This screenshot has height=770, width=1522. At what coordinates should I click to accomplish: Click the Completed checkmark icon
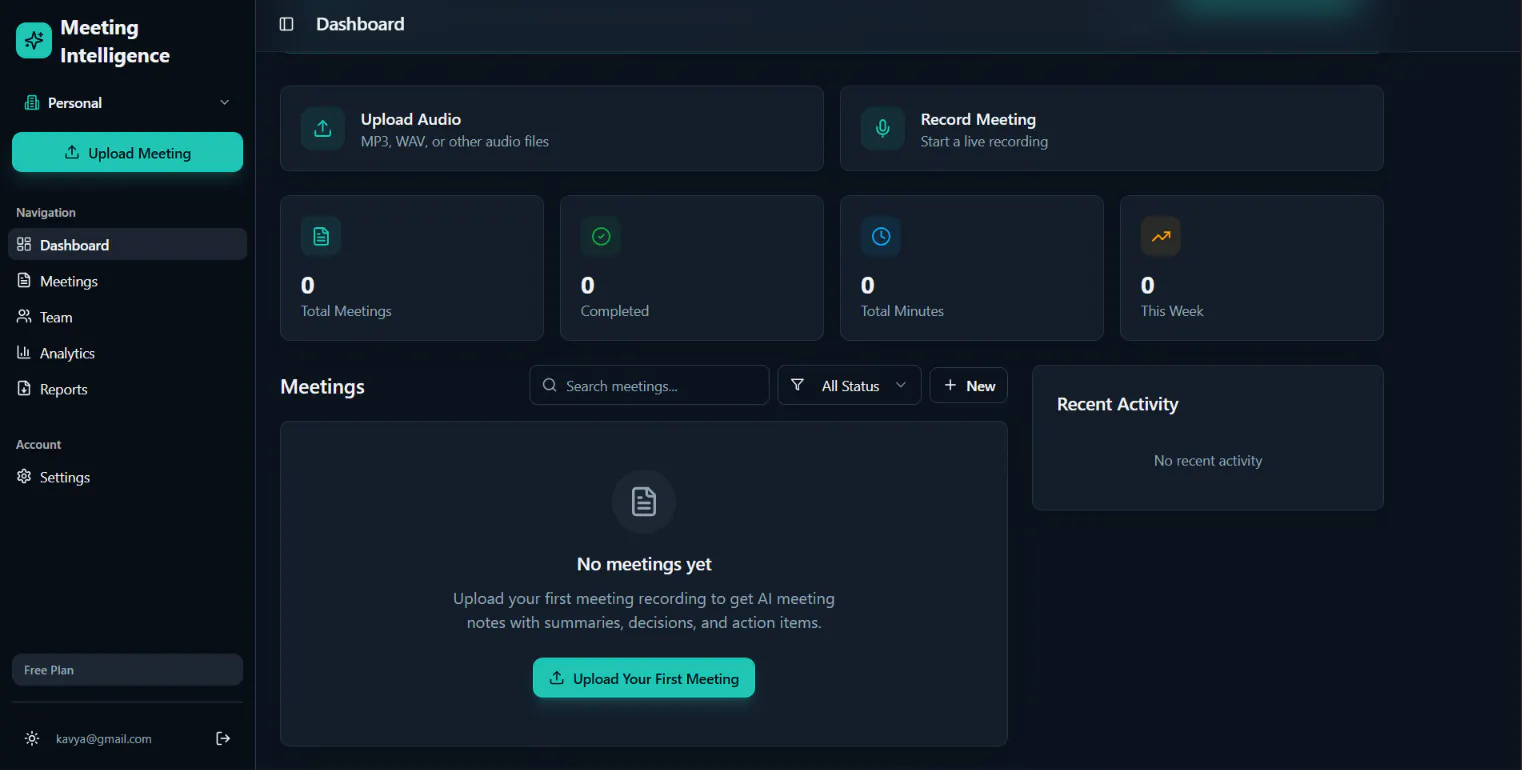coord(601,236)
